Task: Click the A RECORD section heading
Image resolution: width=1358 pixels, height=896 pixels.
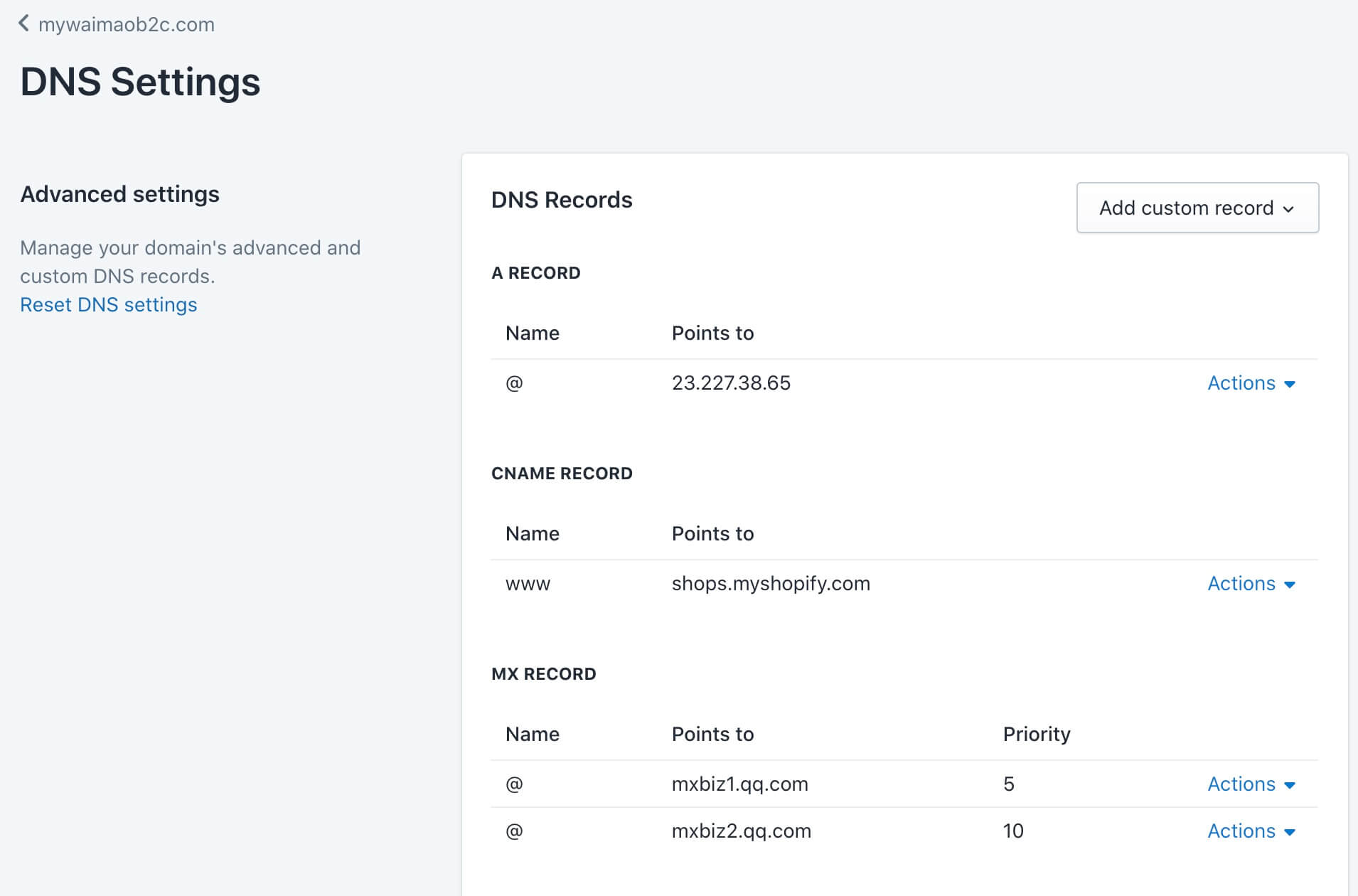Action: pos(536,273)
